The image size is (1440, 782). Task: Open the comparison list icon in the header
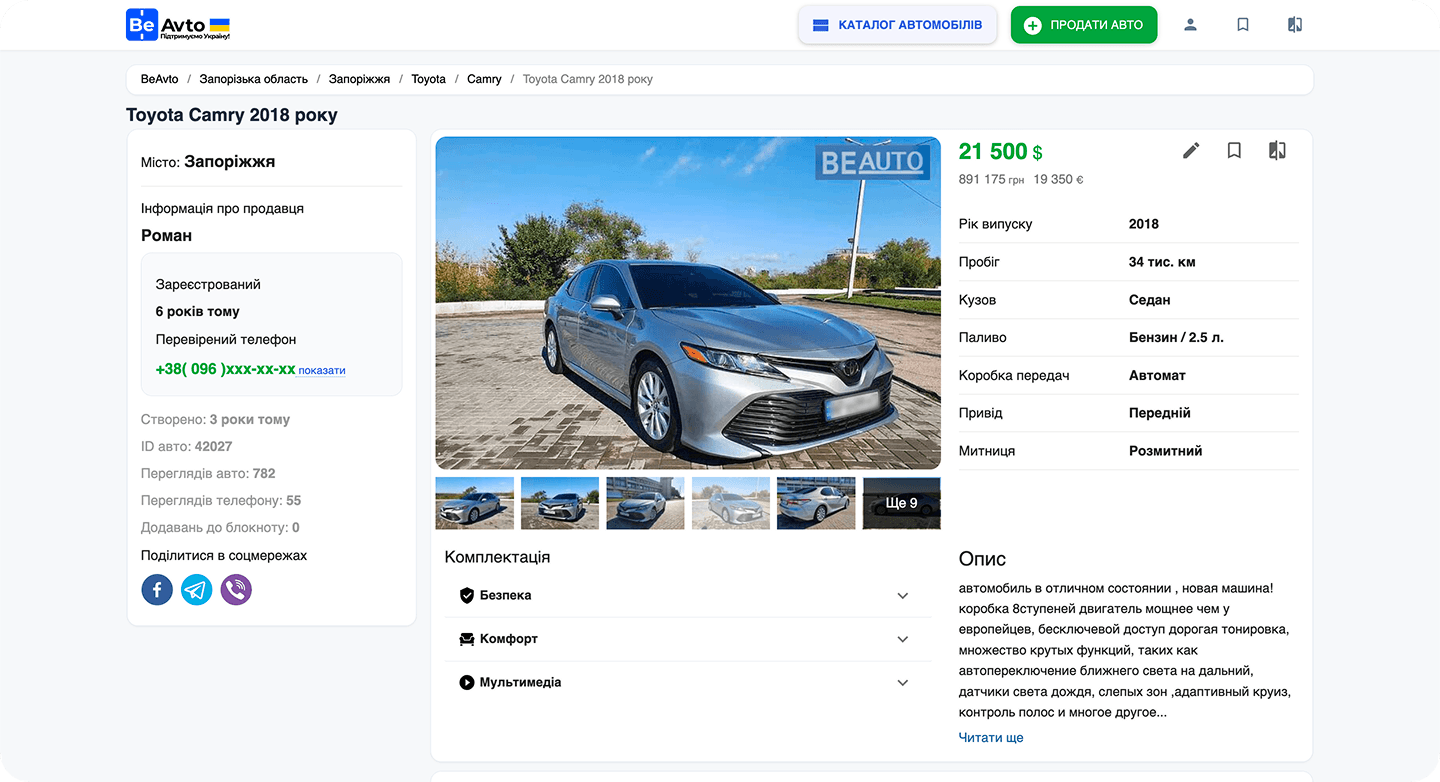(1295, 25)
